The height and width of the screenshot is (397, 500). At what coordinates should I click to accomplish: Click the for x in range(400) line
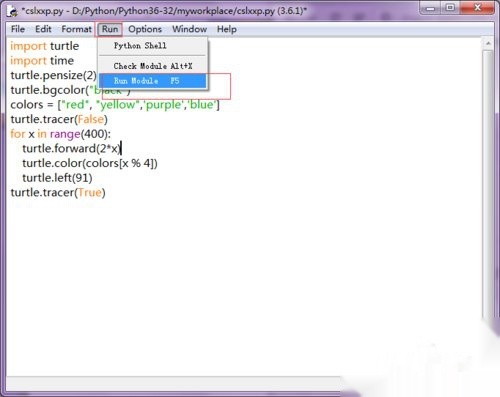tap(60, 134)
